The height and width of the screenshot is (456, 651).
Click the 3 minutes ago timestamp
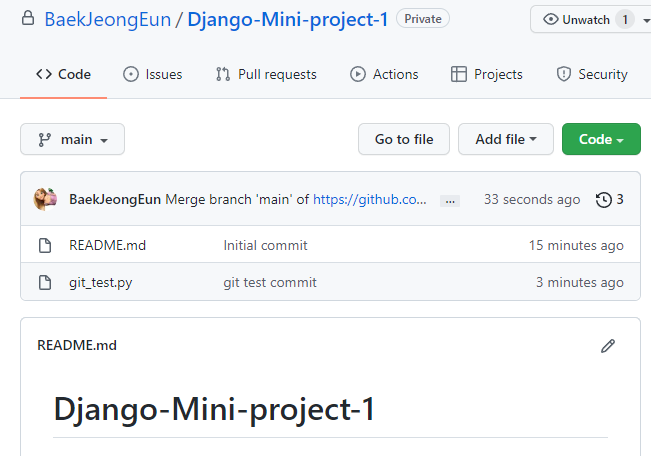click(x=580, y=282)
